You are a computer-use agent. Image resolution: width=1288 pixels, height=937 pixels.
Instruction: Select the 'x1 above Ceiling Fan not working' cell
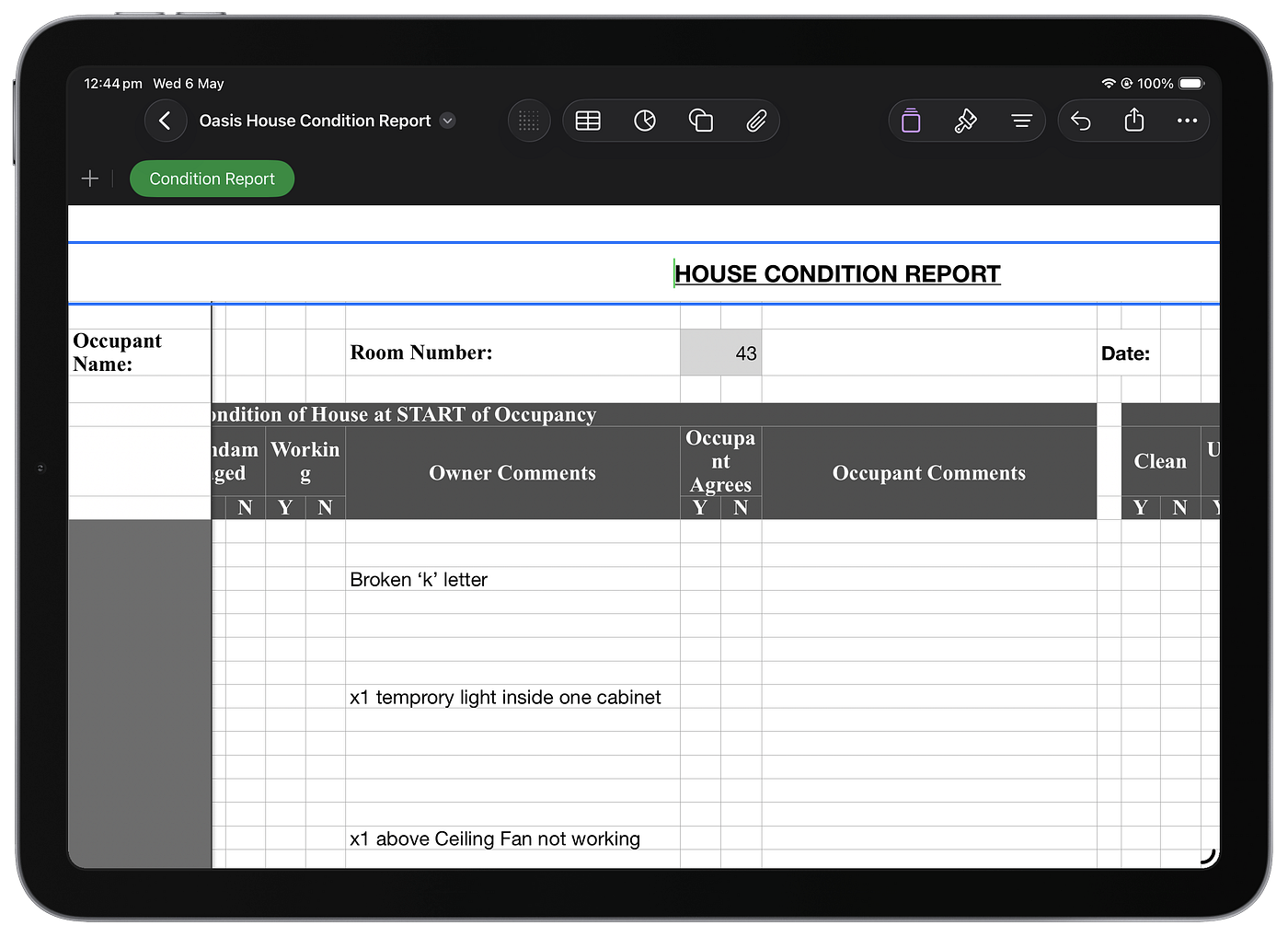point(512,839)
